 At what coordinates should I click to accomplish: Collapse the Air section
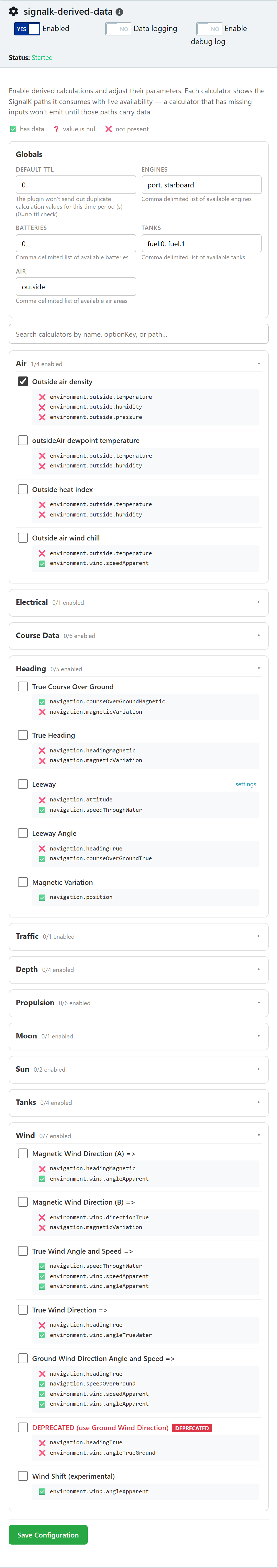point(138,363)
